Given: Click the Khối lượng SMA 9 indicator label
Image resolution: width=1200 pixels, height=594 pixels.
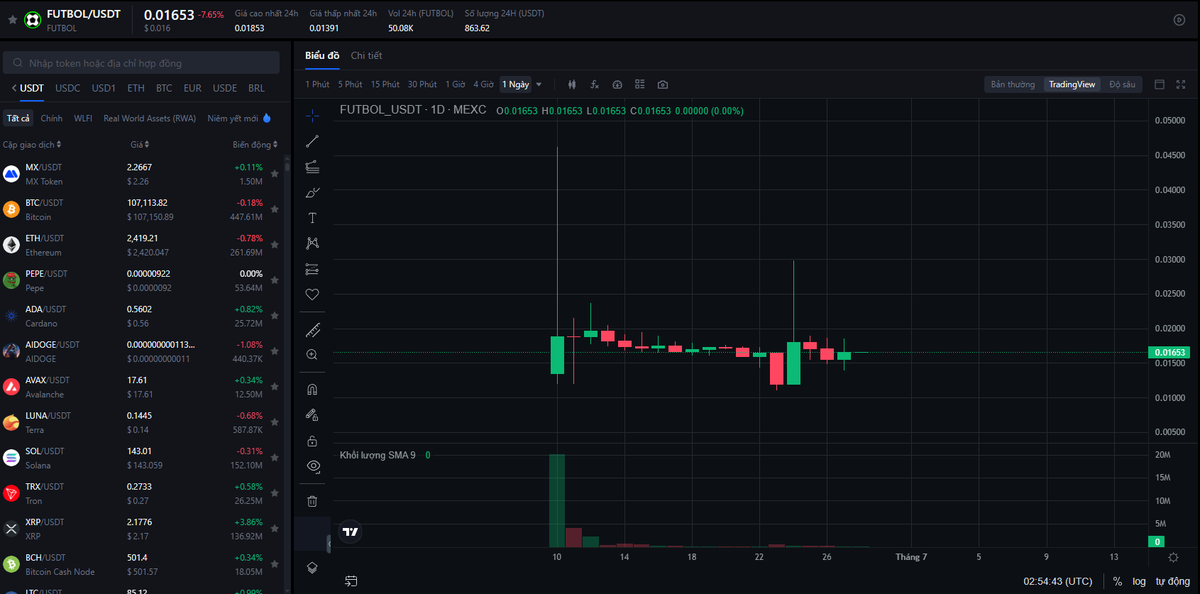Looking at the screenshot, I should pos(377,455).
